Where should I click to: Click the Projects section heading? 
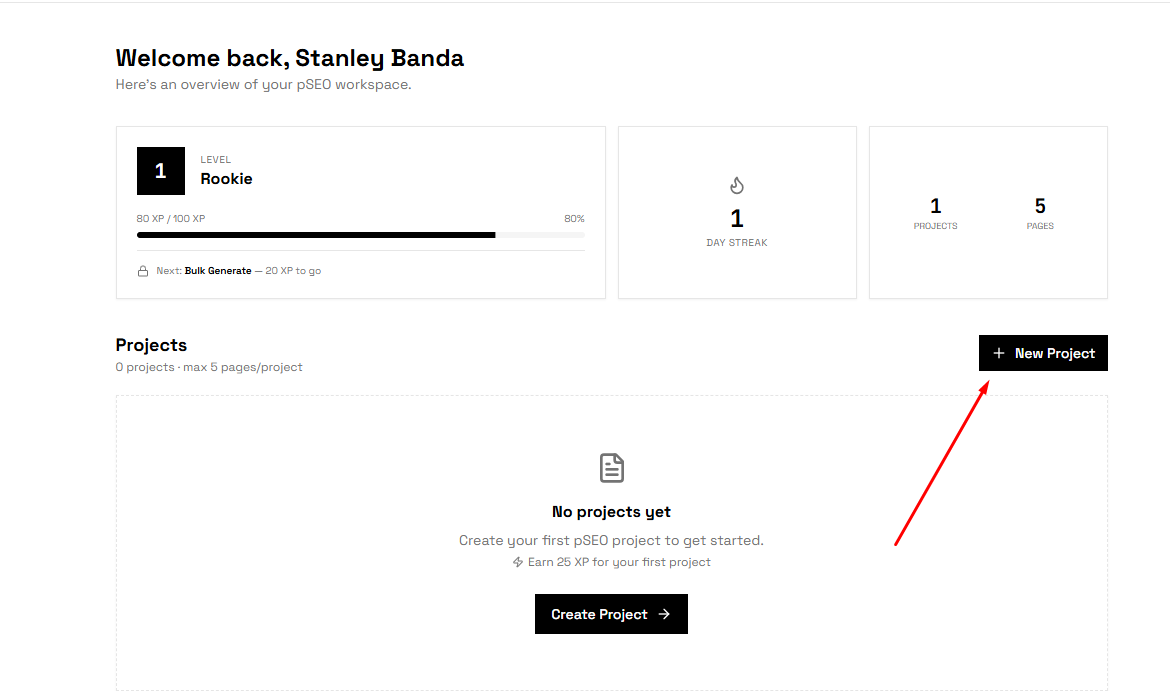151,345
